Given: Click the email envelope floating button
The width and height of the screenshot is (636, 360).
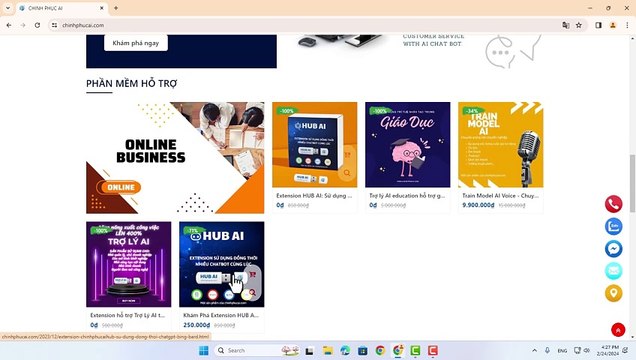Looking at the screenshot, I should (x=613, y=271).
